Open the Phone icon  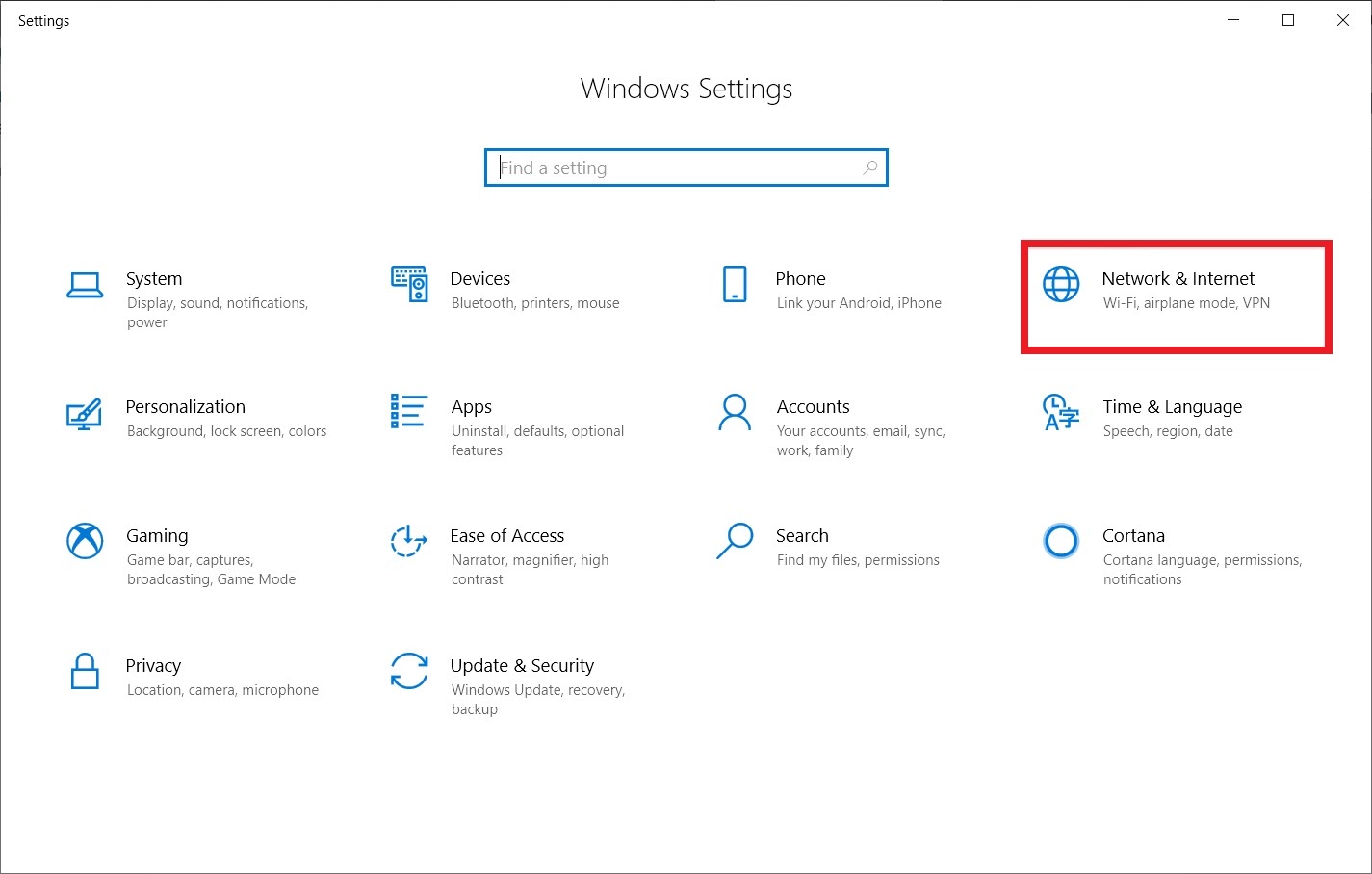point(735,284)
